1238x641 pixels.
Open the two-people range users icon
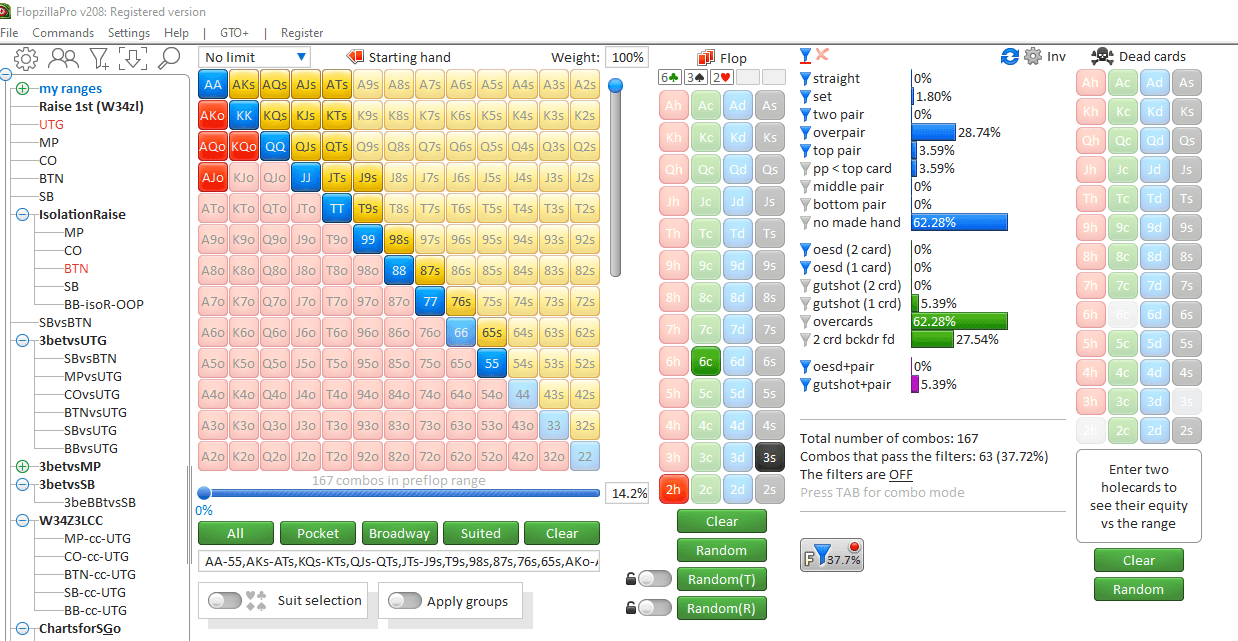pyautogui.click(x=63, y=58)
